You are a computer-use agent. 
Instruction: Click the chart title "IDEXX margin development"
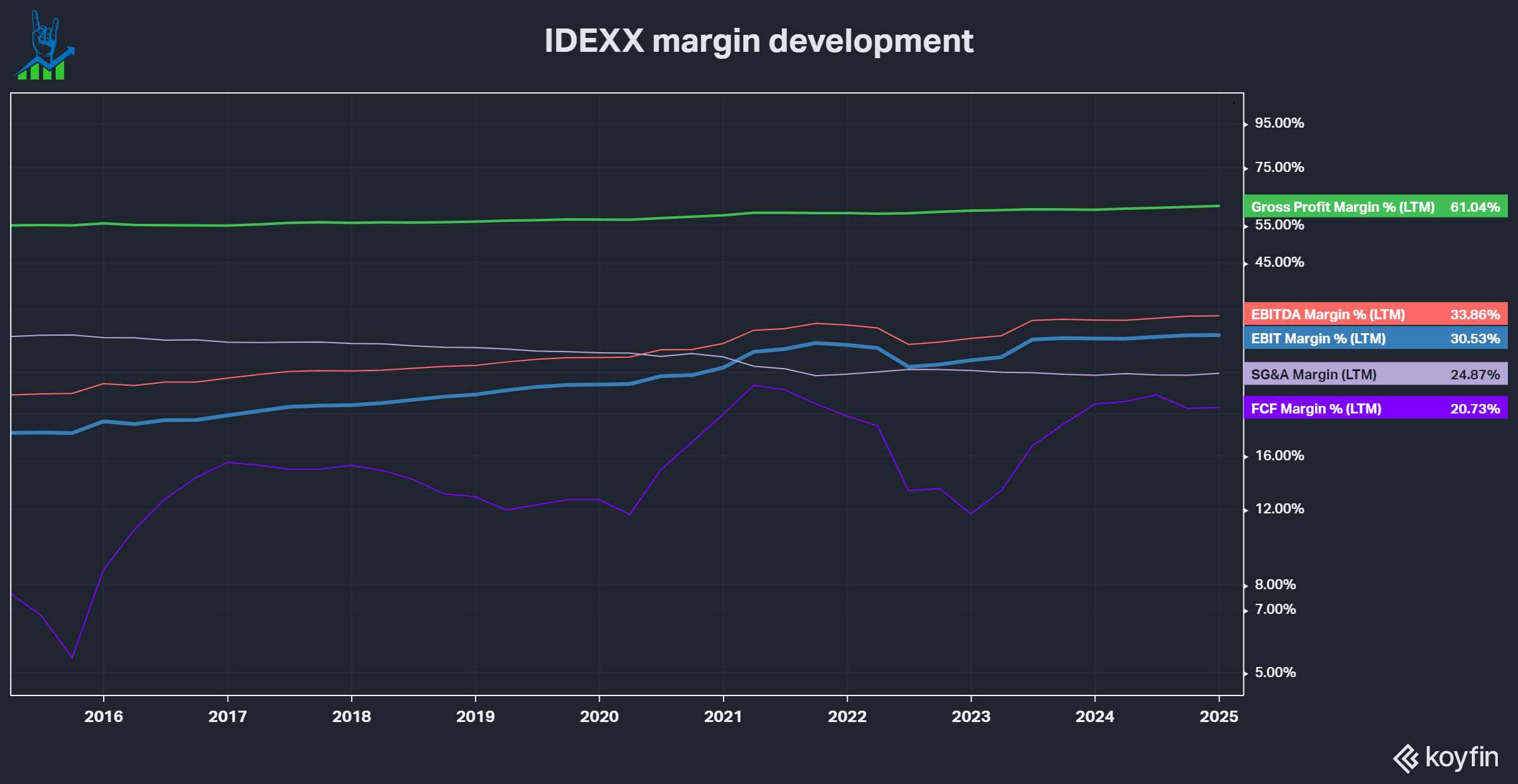pyautogui.click(x=758, y=41)
